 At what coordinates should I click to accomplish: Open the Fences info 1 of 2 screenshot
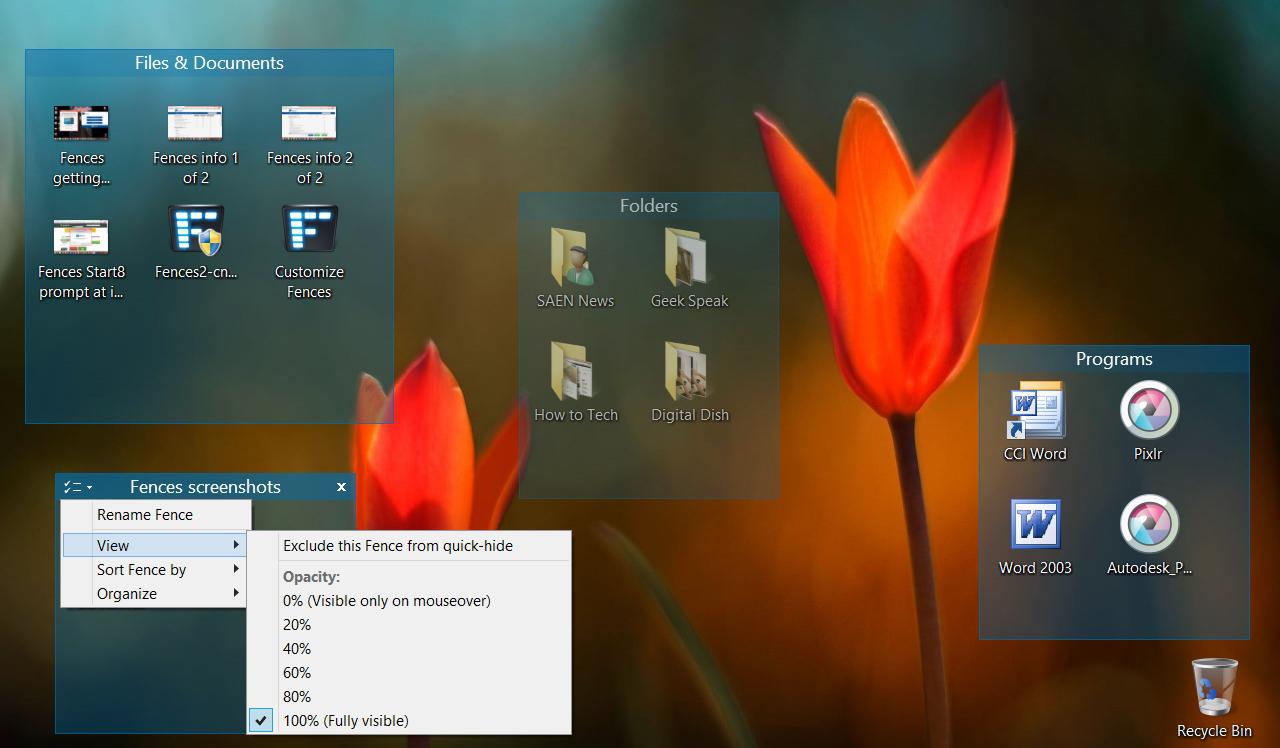click(195, 122)
